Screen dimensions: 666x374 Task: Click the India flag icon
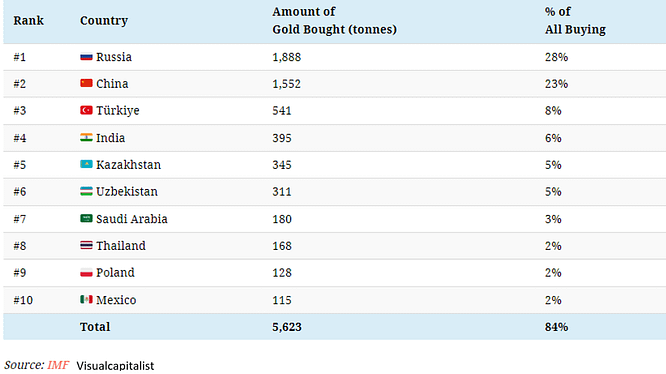point(86,138)
